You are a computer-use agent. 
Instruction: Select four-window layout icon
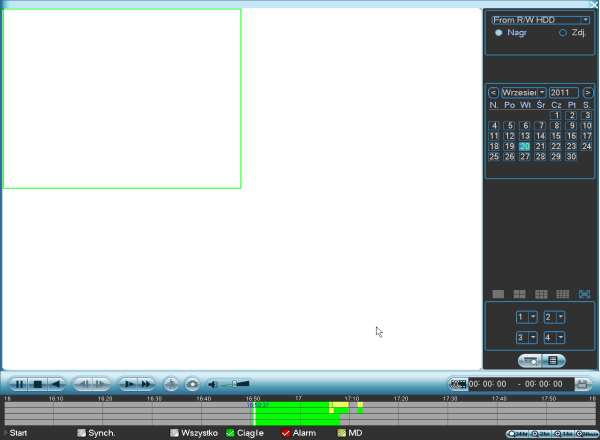click(519, 294)
